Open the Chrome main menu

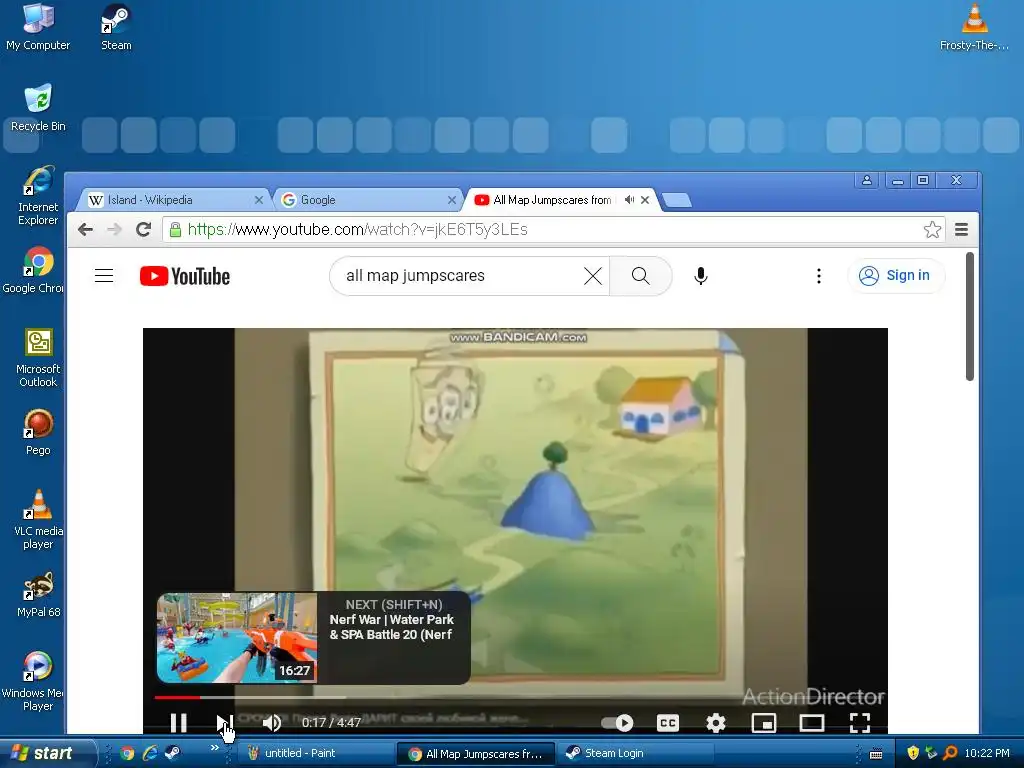[961, 229]
